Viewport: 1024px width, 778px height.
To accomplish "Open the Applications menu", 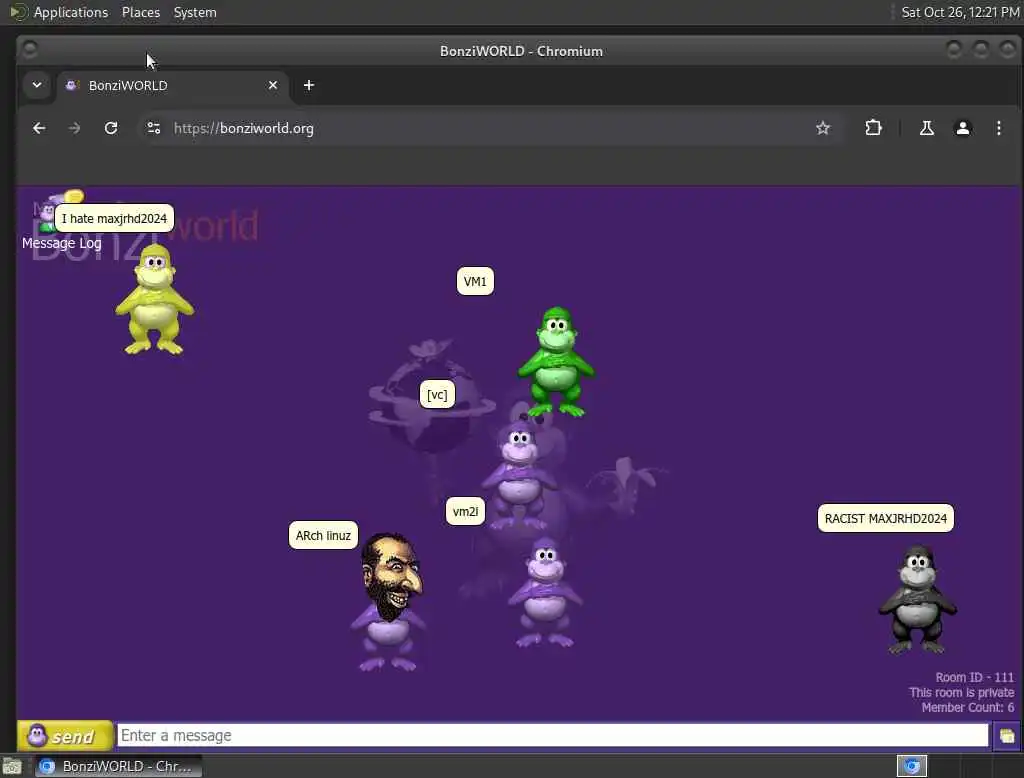I will (71, 12).
